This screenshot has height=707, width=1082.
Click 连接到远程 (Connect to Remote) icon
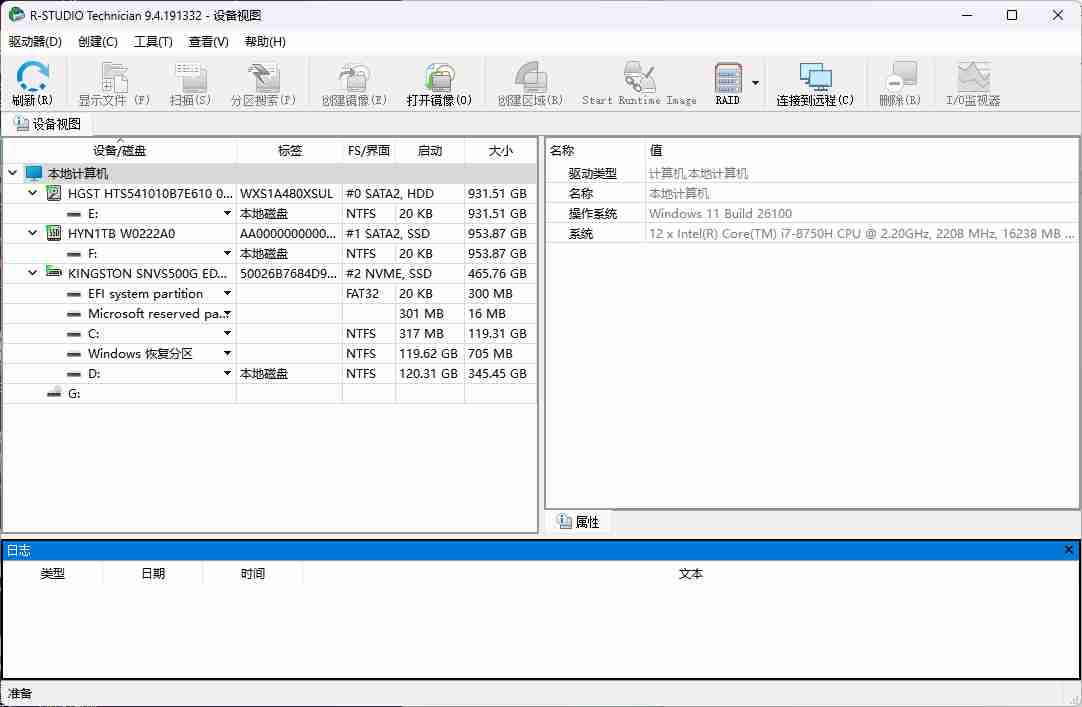pyautogui.click(x=814, y=82)
